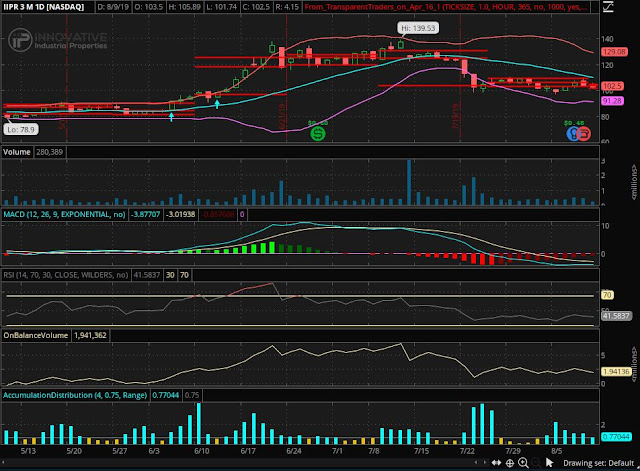Click the RSI (14, 70, 30, CLOSE, WILDERS) label
This screenshot has height=471, width=640.
click(66, 275)
